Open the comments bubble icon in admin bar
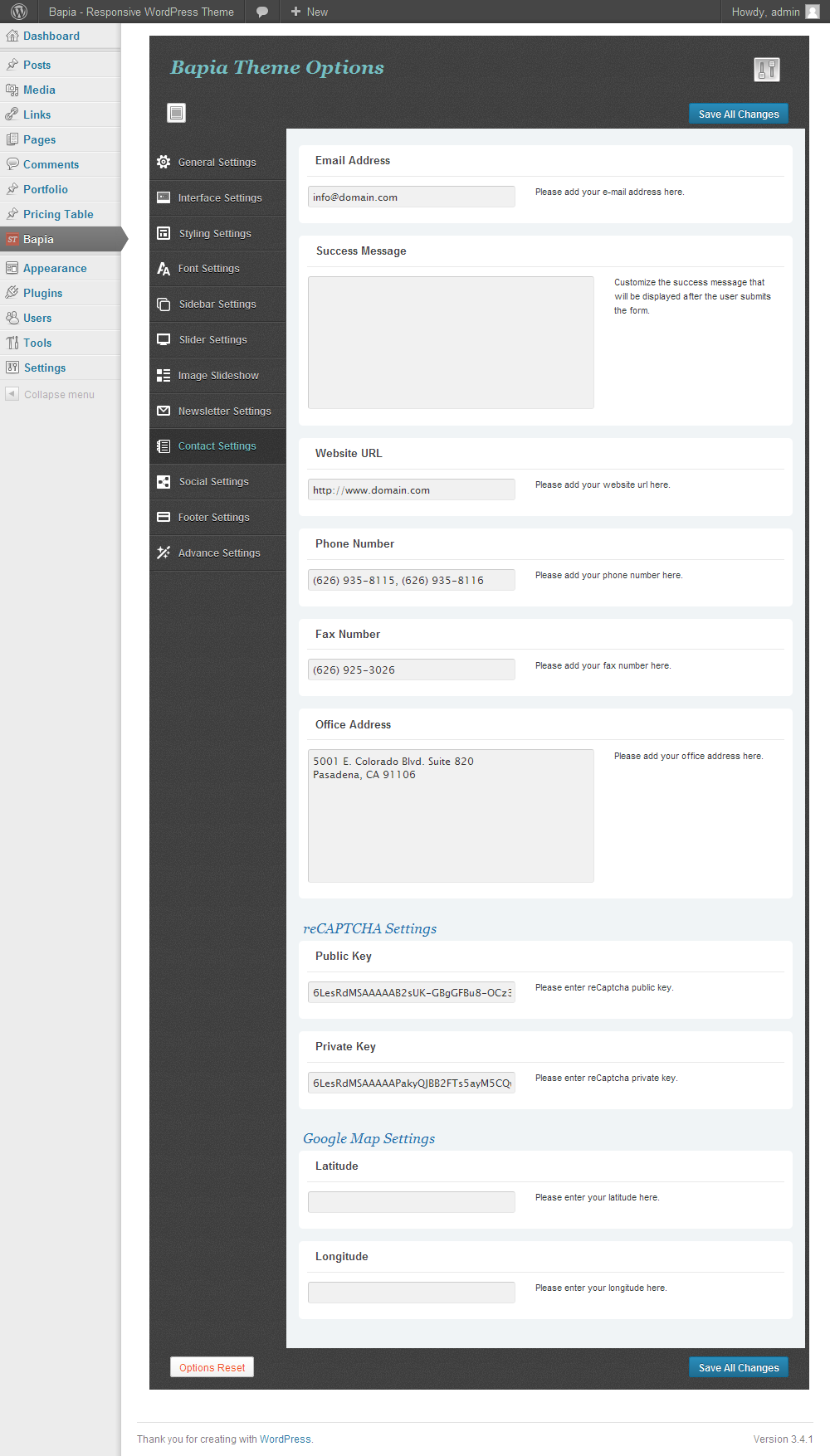Image resolution: width=830 pixels, height=1456 pixels. pyautogui.click(x=262, y=12)
